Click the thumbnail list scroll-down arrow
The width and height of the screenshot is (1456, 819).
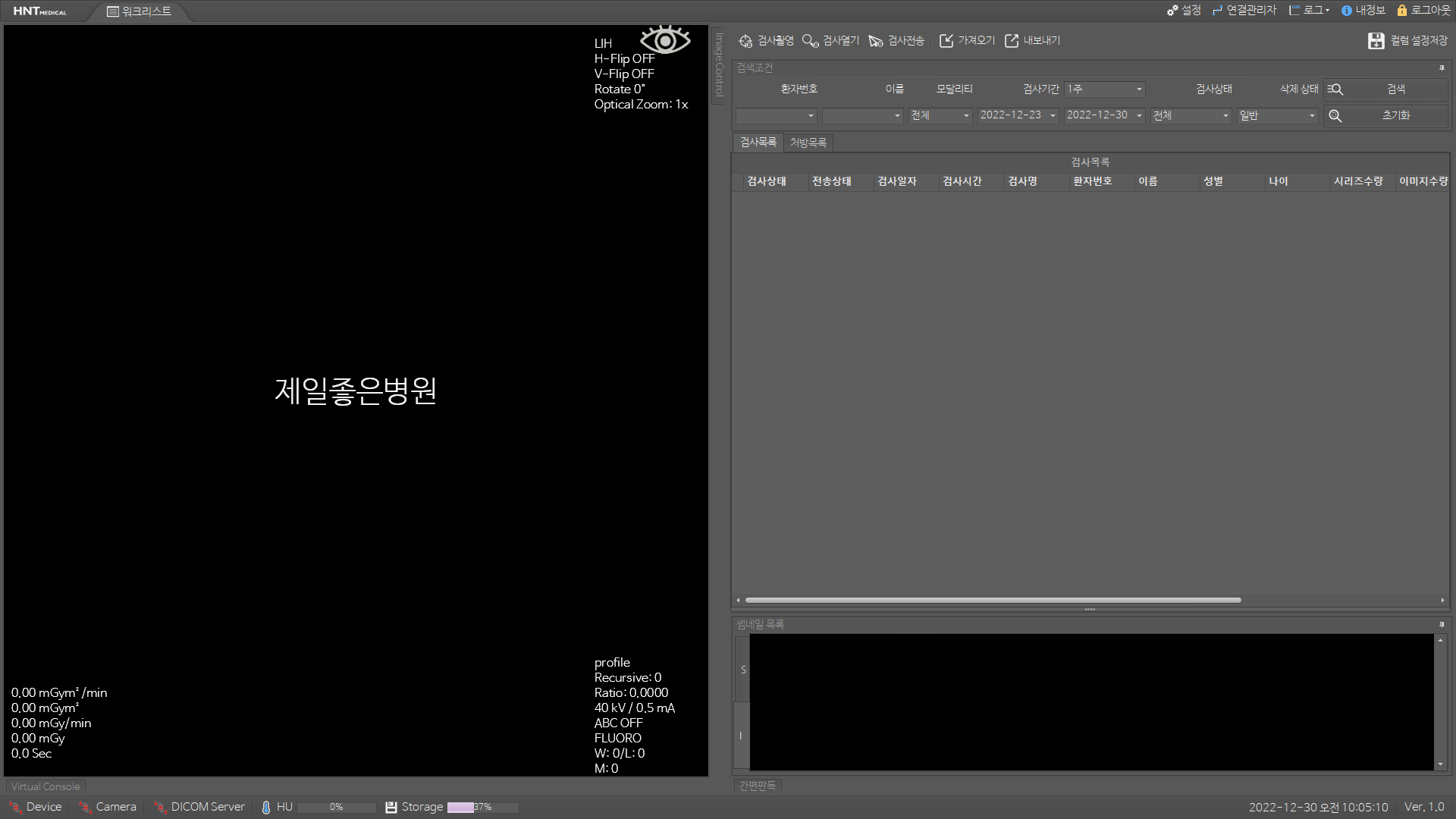click(1440, 764)
